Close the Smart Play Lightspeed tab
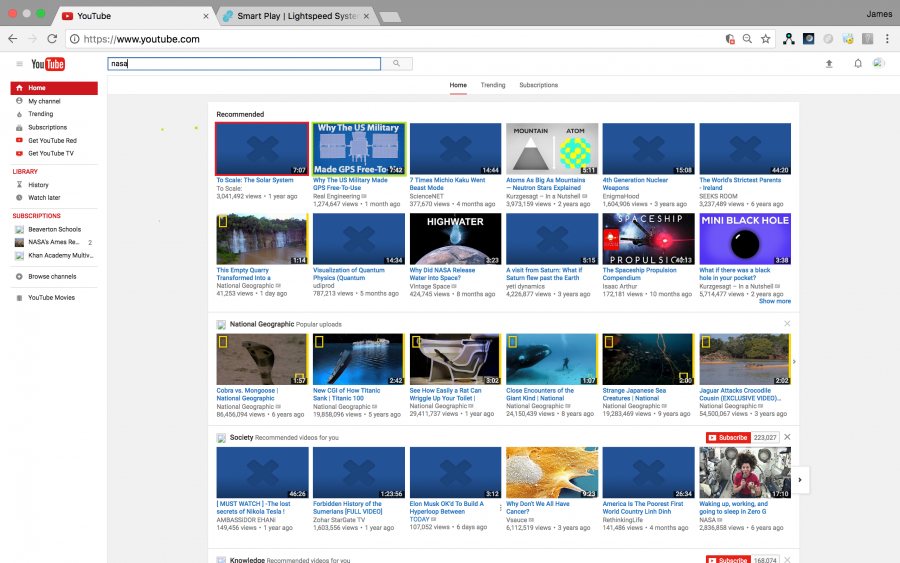Image resolution: width=900 pixels, height=563 pixels. click(x=366, y=16)
